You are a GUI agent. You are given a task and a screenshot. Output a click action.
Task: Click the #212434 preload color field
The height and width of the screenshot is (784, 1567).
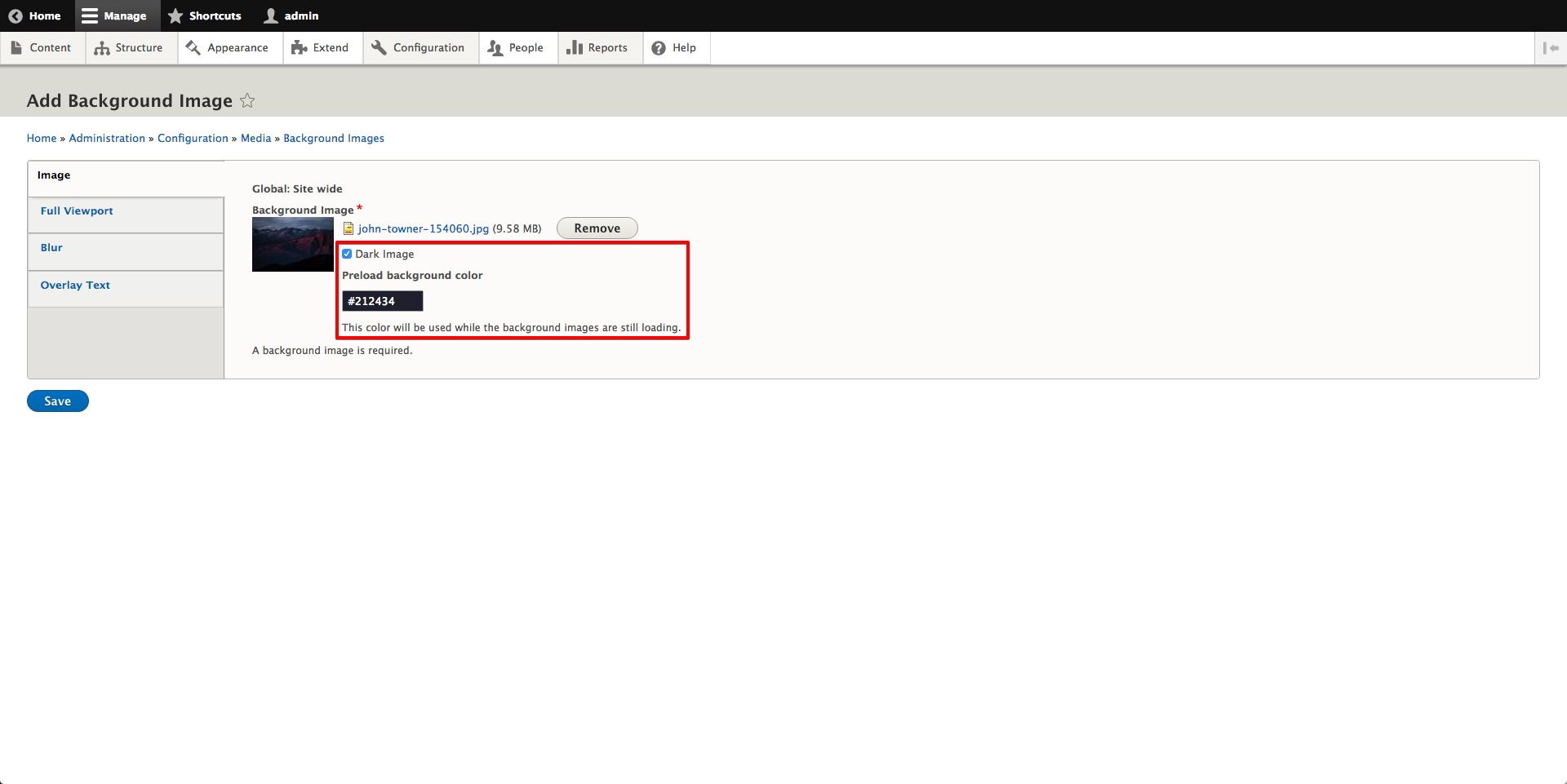(382, 301)
